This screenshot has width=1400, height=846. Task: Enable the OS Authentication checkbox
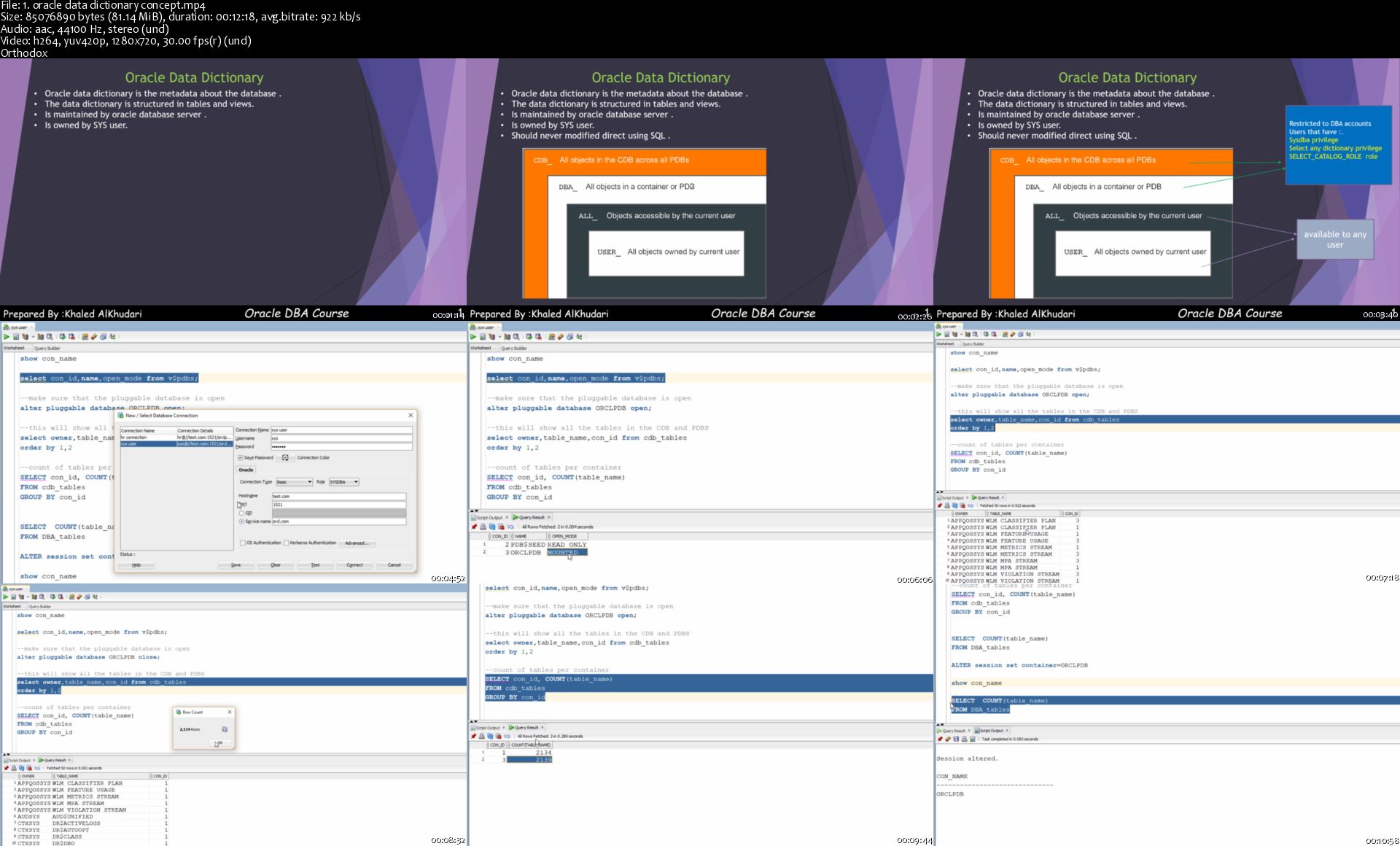coord(242,543)
